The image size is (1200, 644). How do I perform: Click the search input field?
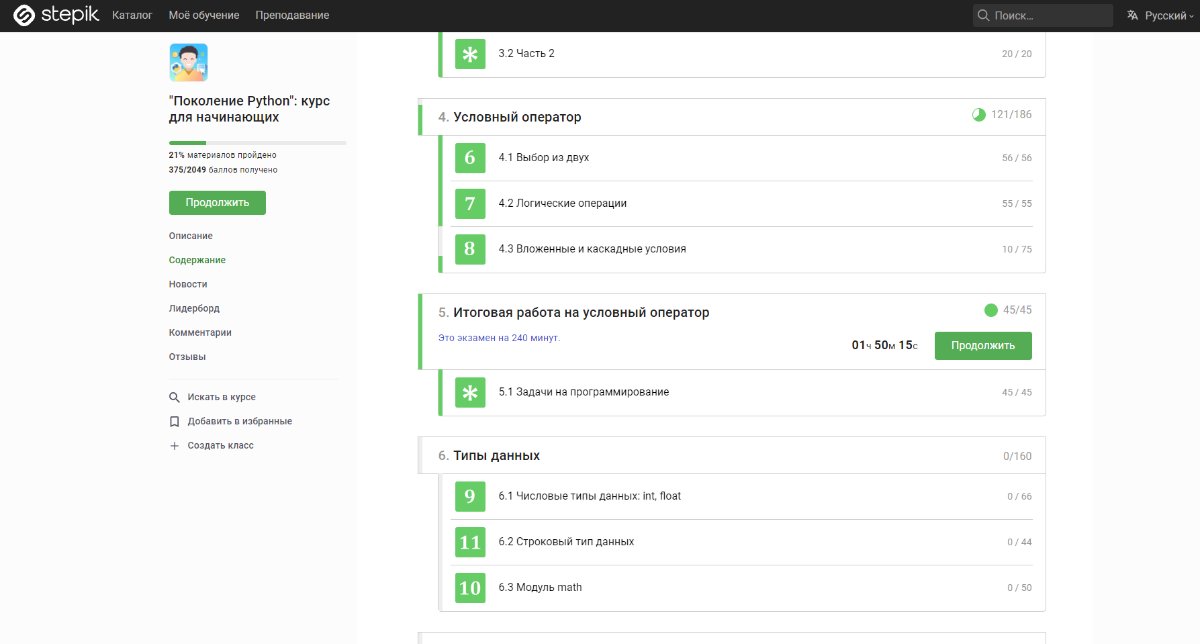(1050, 16)
